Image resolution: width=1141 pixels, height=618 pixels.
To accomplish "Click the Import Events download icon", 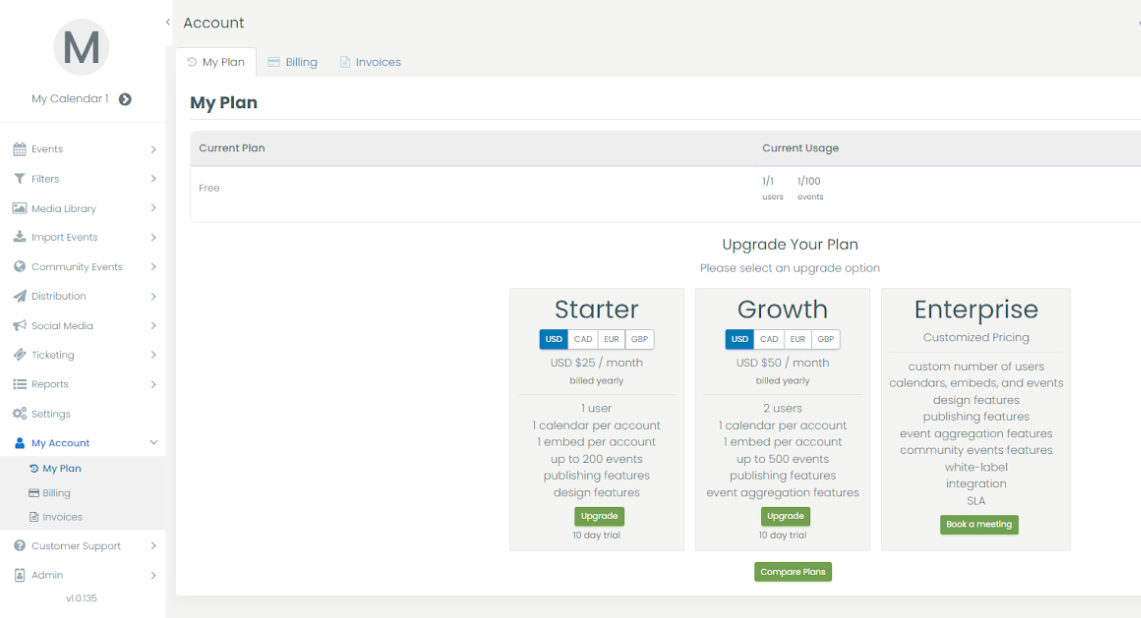I will tap(20, 237).
